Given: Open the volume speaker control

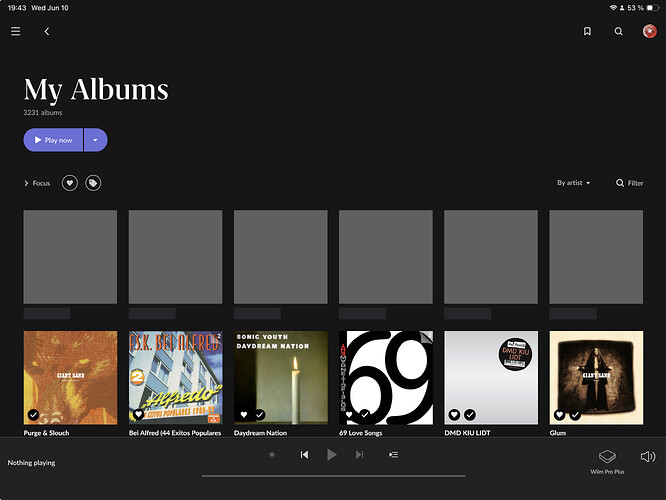Looking at the screenshot, I should click(648, 456).
